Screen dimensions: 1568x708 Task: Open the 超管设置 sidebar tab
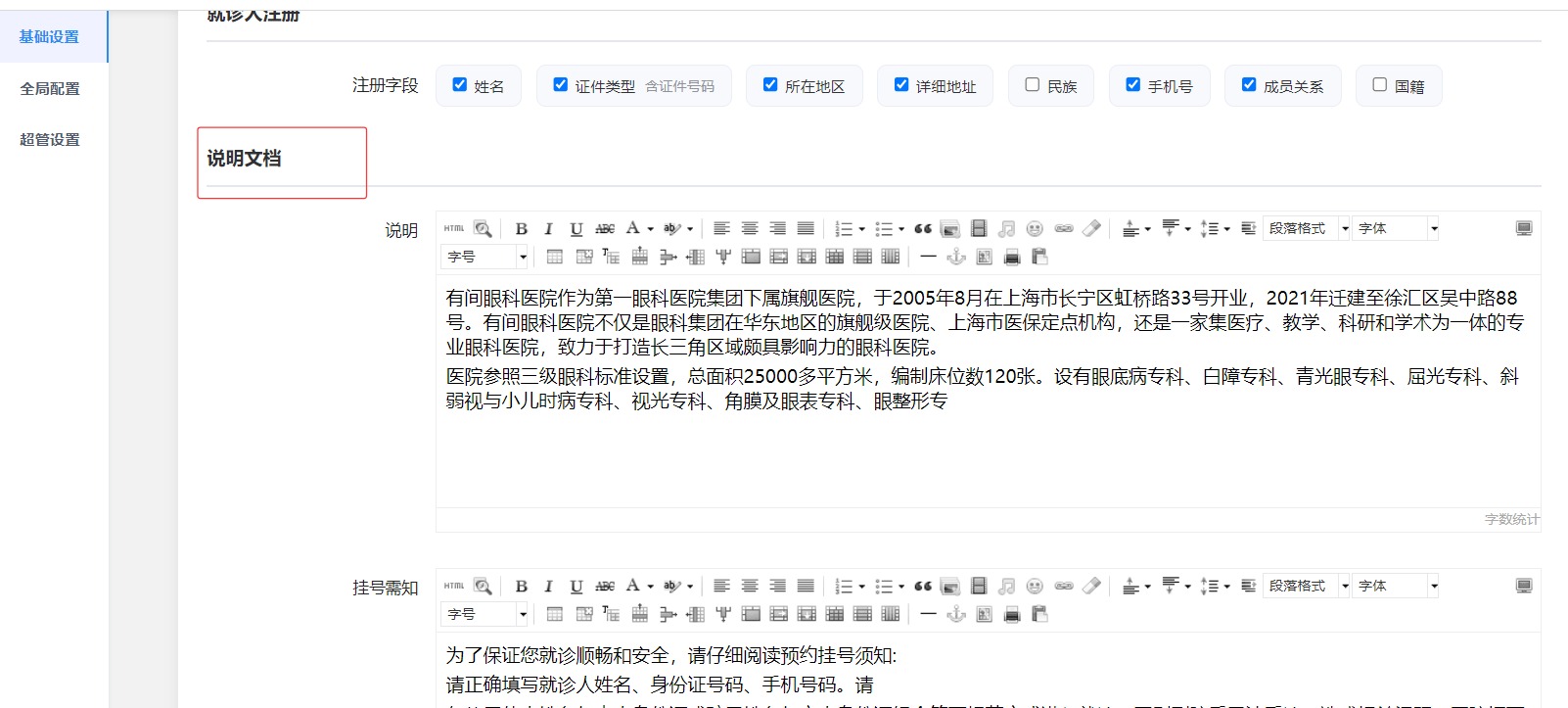[50, 139]
